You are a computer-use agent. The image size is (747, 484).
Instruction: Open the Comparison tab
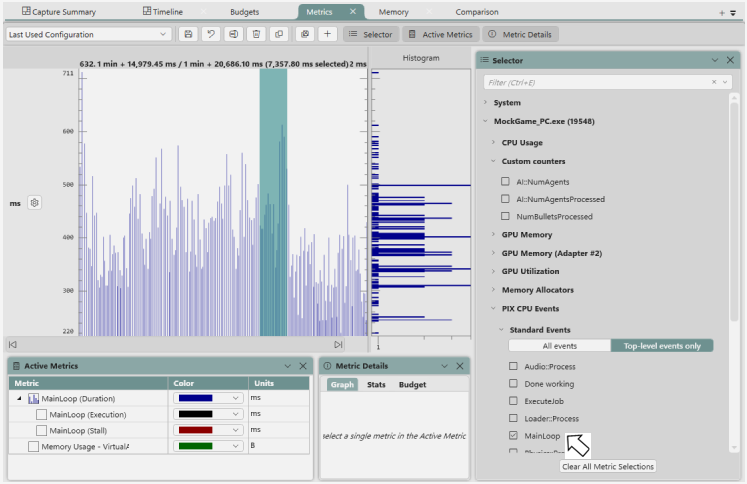point(477,12)
